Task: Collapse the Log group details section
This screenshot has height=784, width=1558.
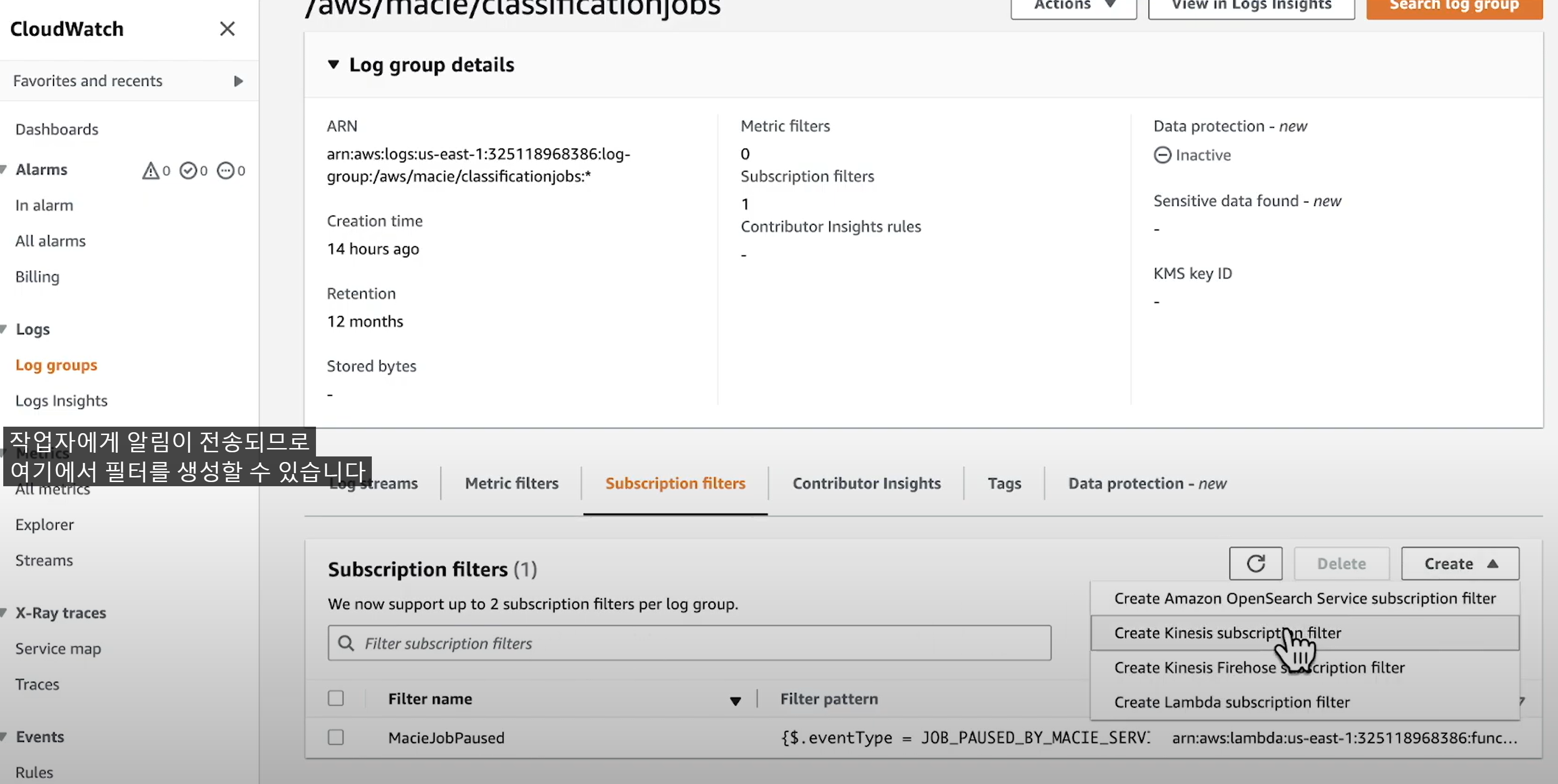Action: 333,64
